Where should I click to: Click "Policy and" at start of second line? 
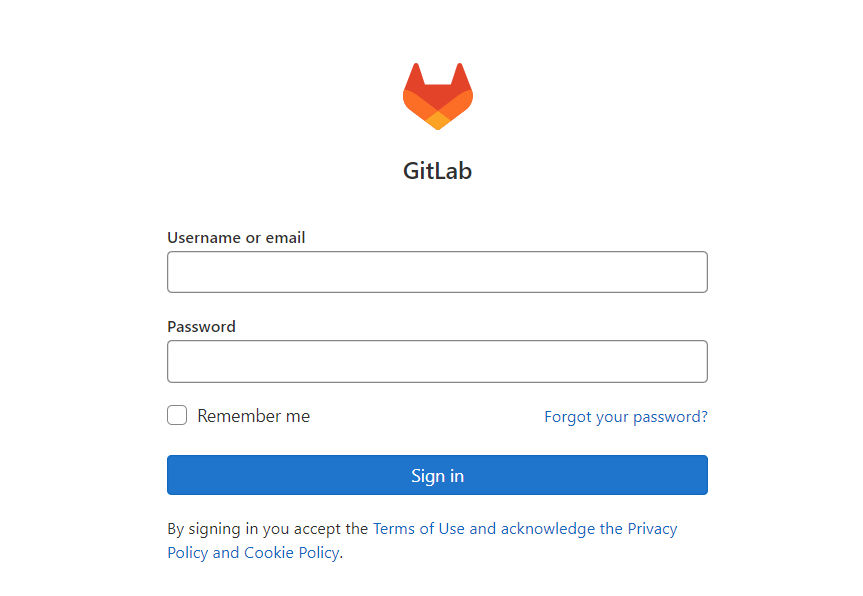click(x=203, y=553)
